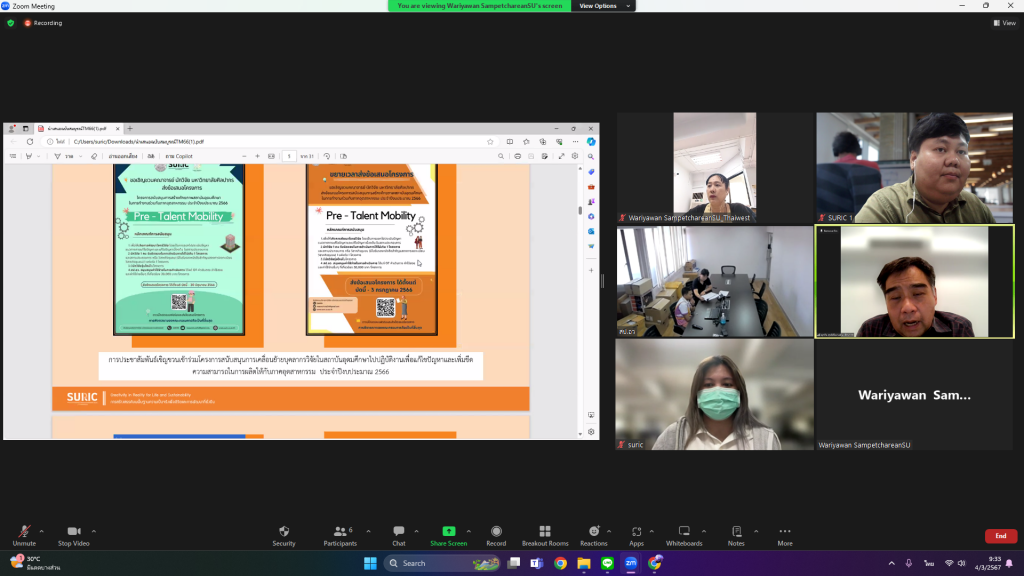The width and height of the screenshot is (1024, 576).
Task: Click the red End meeting button
Action: (x=1000, y=536)
